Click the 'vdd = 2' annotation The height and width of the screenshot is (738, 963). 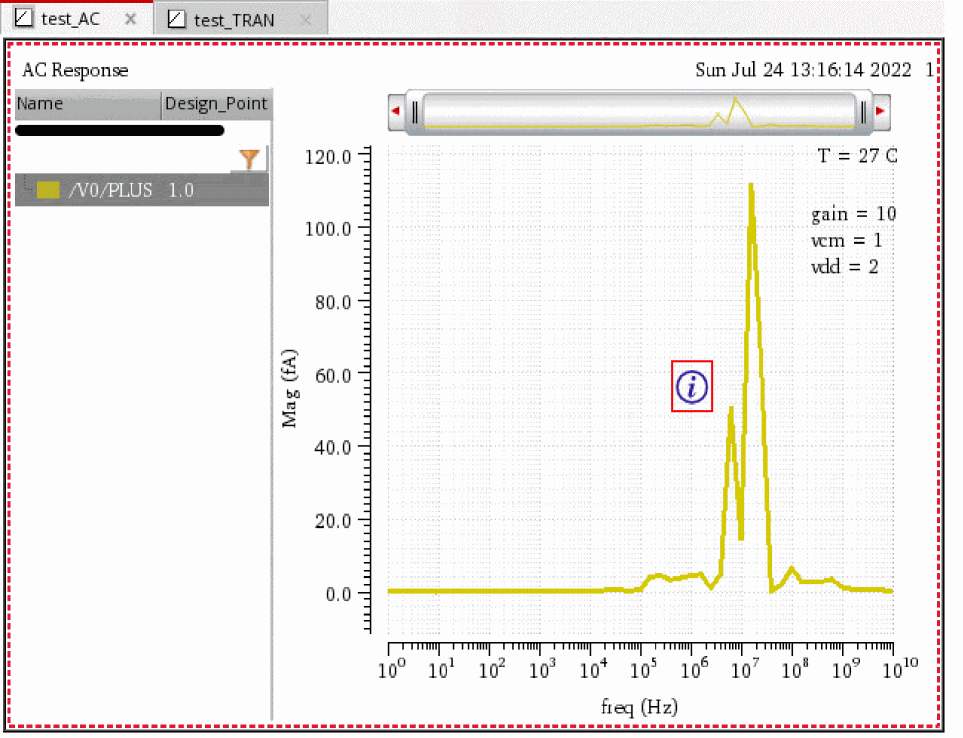(x=844, y=266)
